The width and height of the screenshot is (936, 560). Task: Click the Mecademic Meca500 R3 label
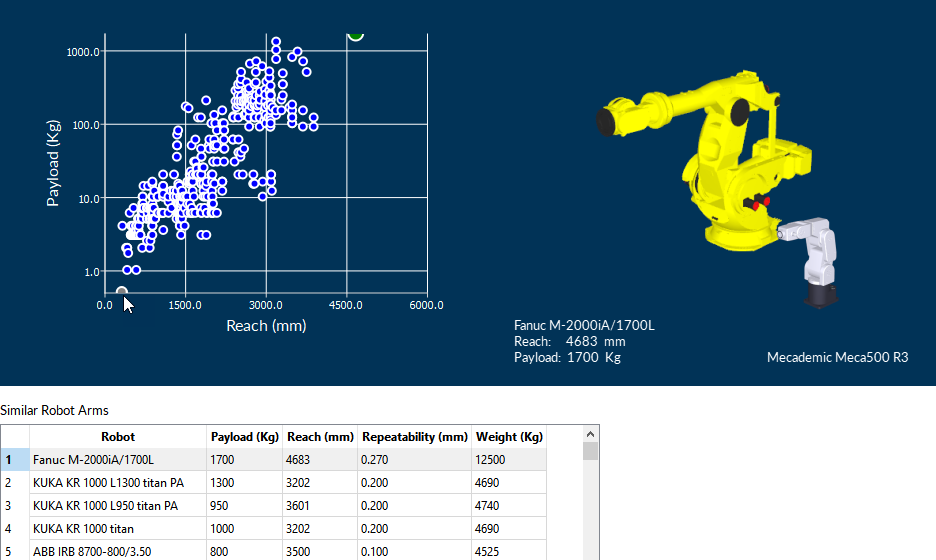point(836,357)
